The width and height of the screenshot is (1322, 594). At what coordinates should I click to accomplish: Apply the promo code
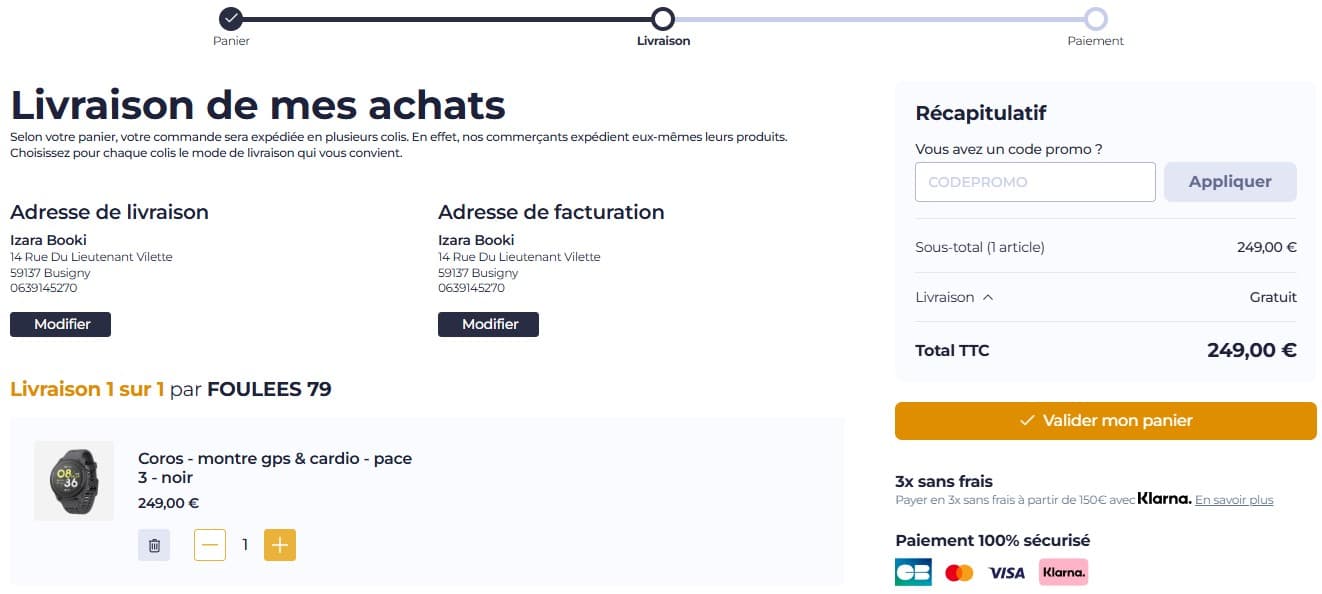[x=1230, y=182]
